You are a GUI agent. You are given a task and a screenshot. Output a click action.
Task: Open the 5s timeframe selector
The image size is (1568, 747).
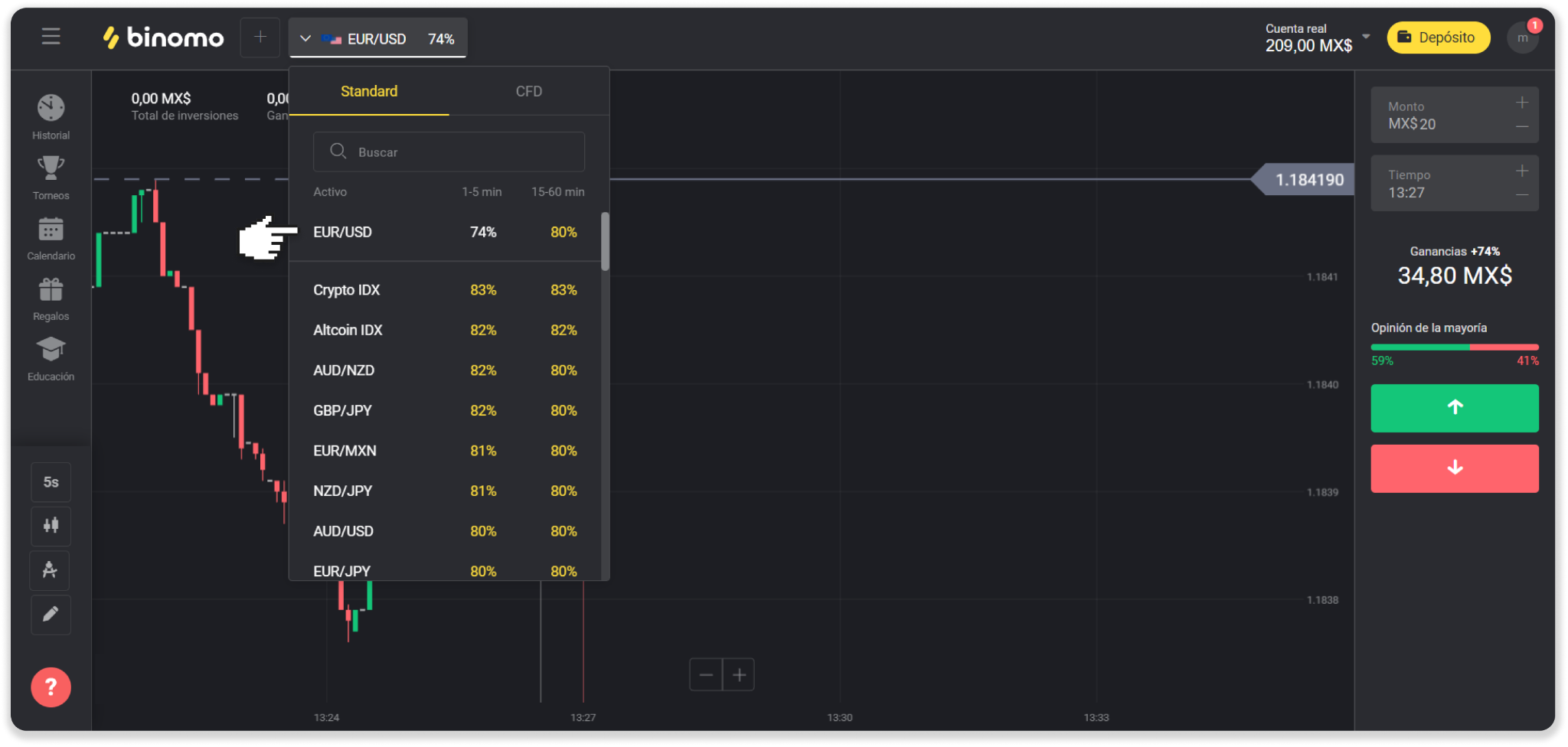pos(51,482)
